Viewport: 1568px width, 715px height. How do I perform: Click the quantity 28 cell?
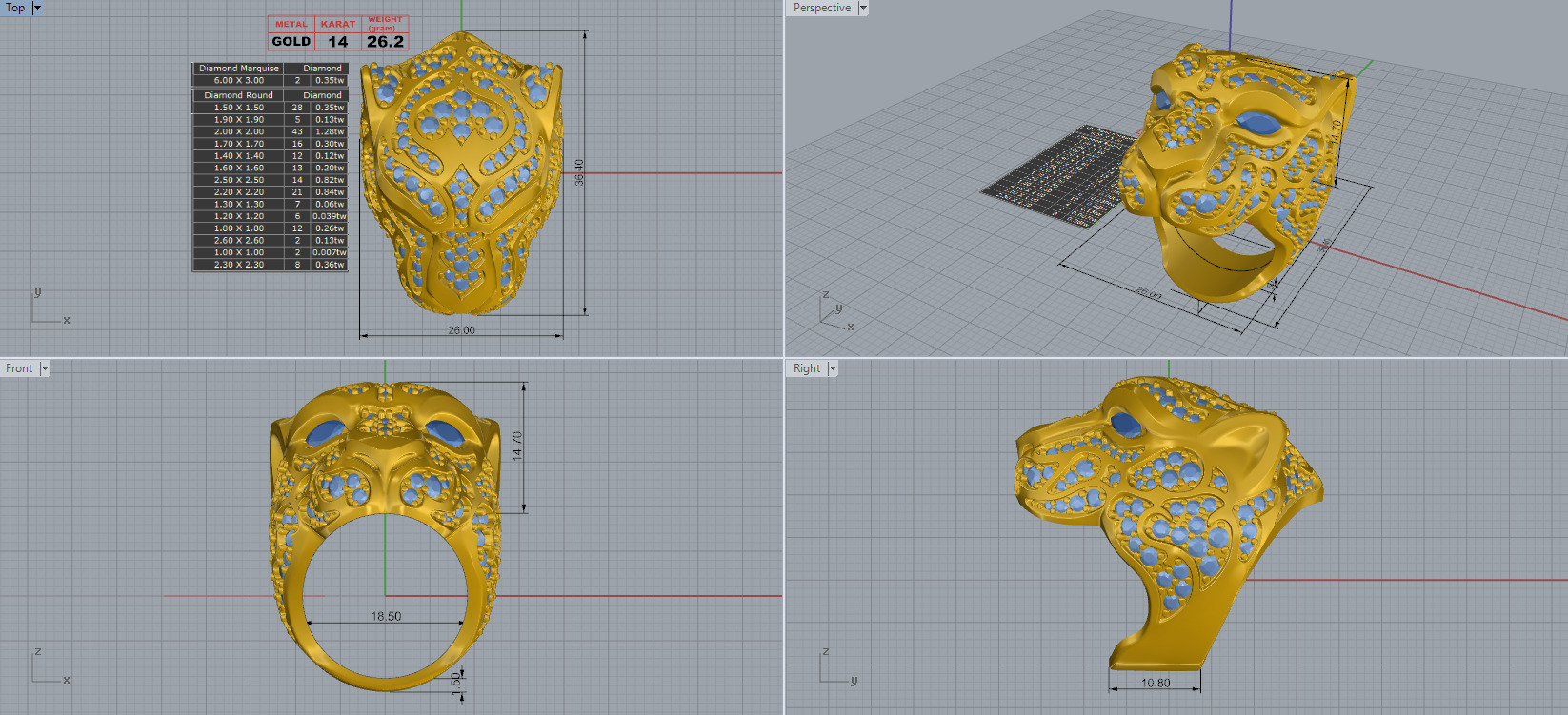tap(297, 108)
